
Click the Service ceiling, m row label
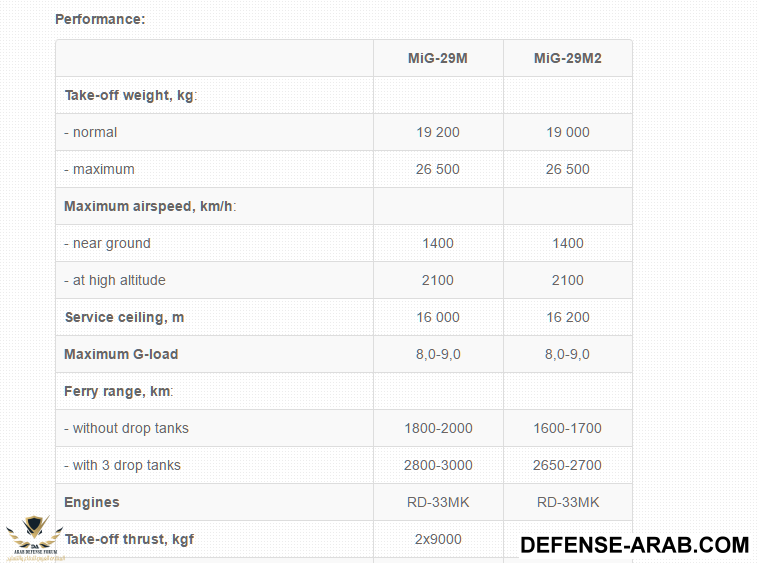(124, 317)
